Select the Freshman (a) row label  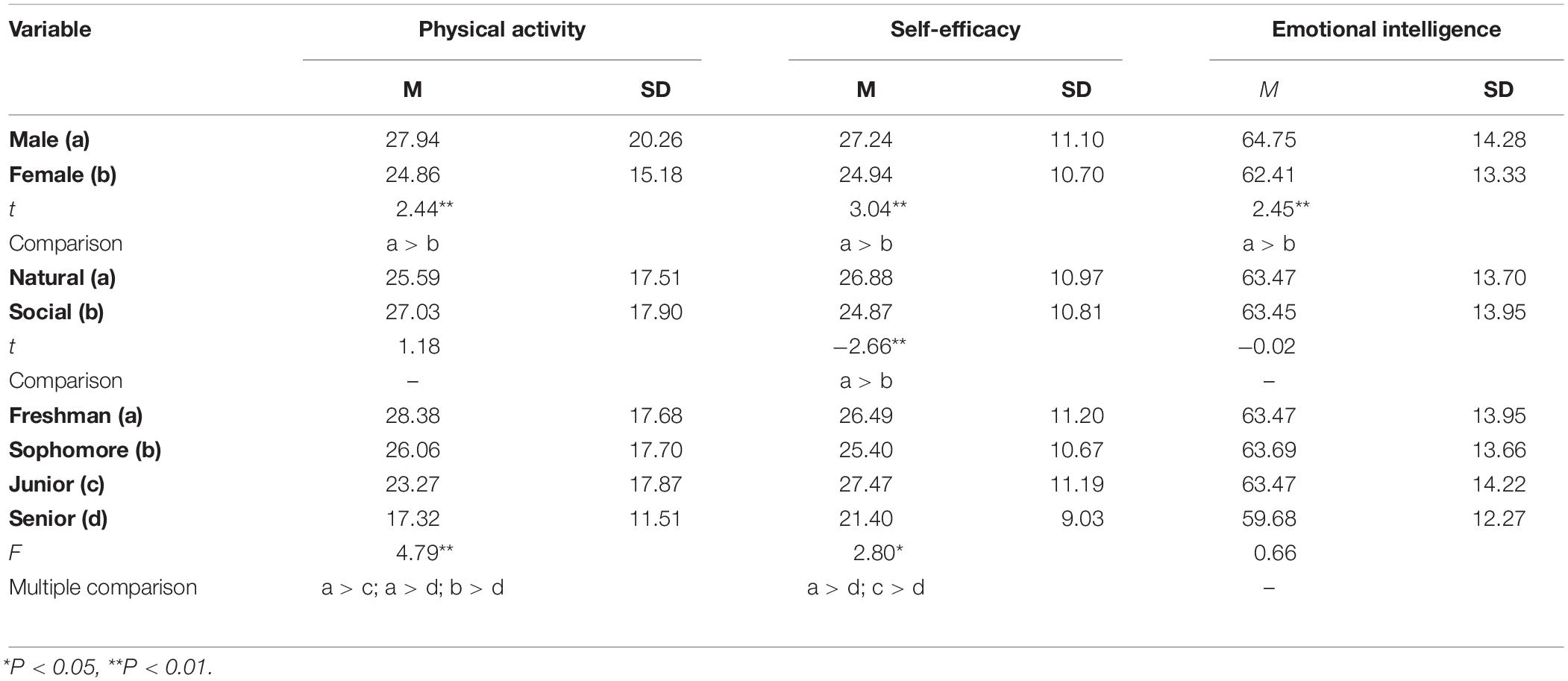75,415
